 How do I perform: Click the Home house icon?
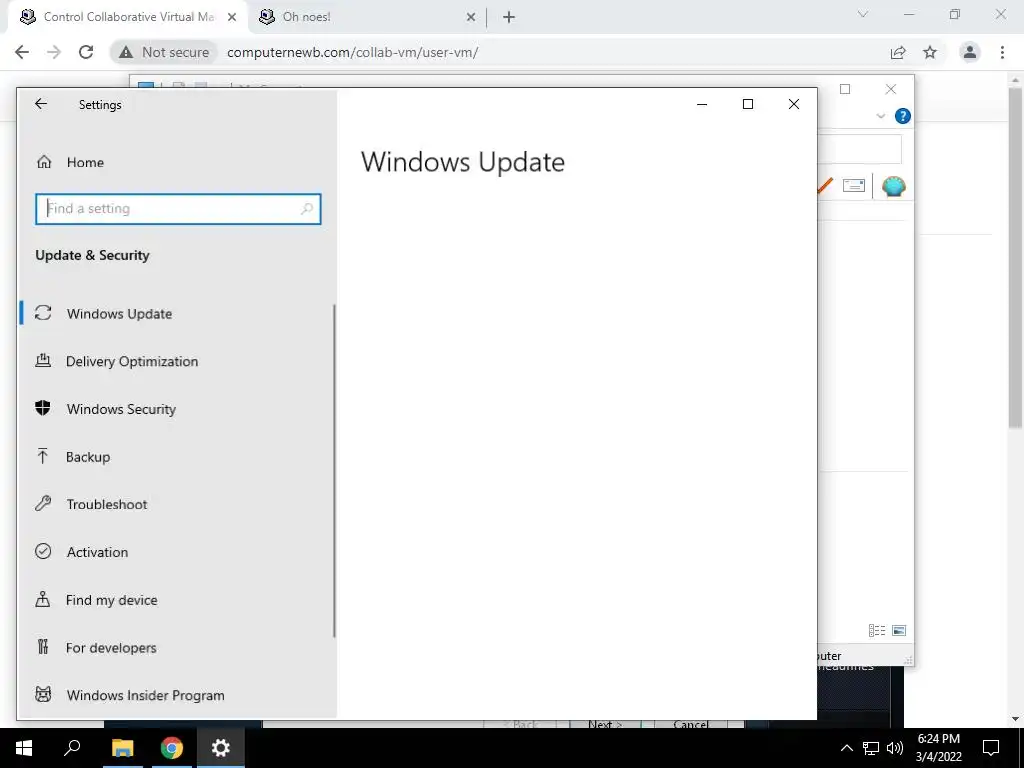(44, 162)
